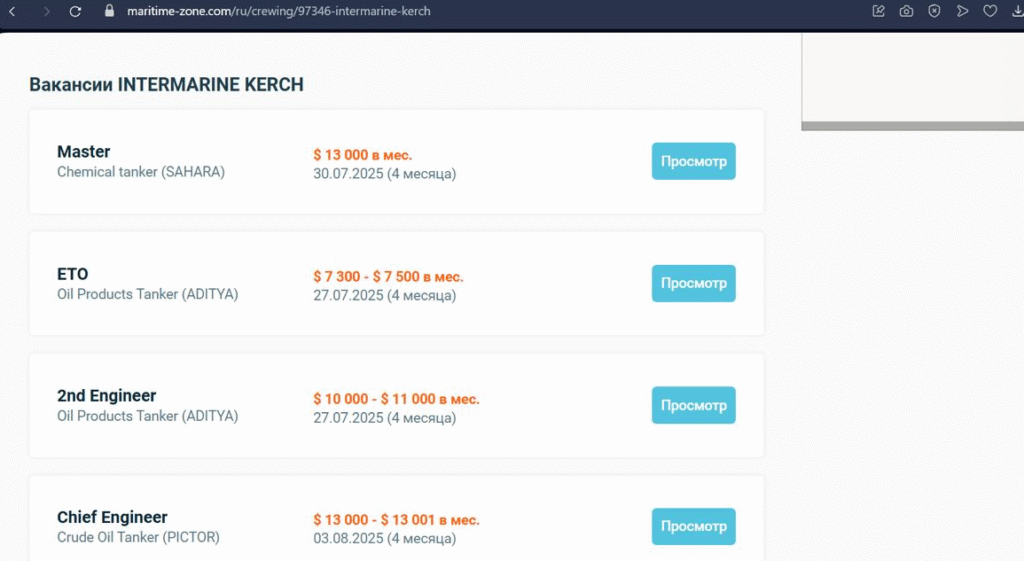The height and width of the screenshot is (561, 1024).
Task: Click 2nd Engineer's Oil Products Tanker (ADITYA) text
Action: click(x=148, y=416)
